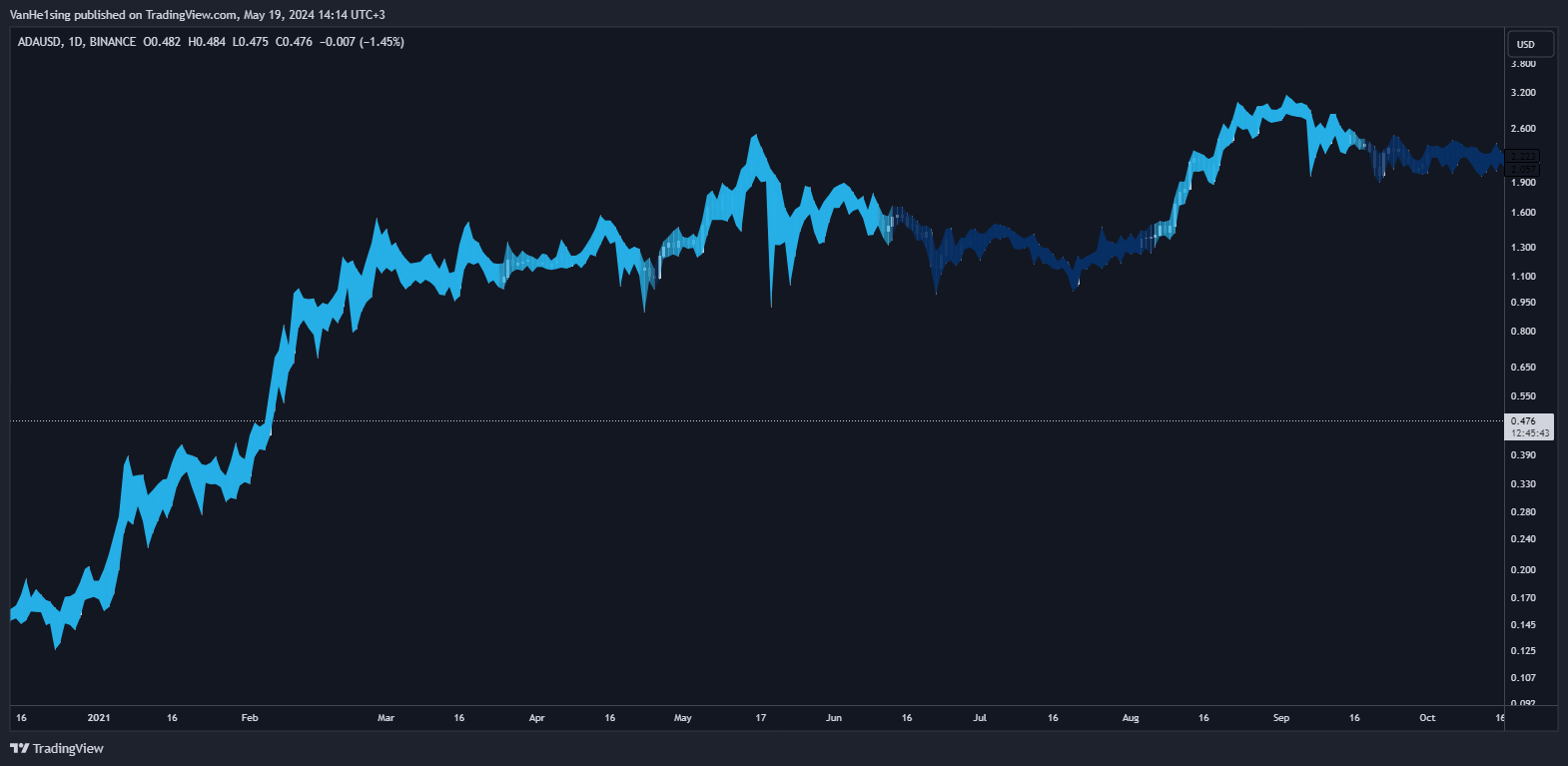1568x766 pixels.
Task: Click the Jul label on time axis
Action: coord(980,718)
